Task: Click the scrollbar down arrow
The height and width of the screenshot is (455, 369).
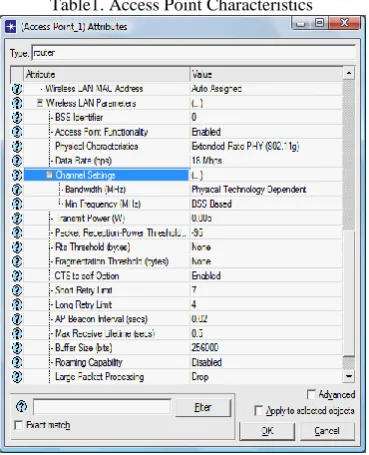Action: point(349,376)
